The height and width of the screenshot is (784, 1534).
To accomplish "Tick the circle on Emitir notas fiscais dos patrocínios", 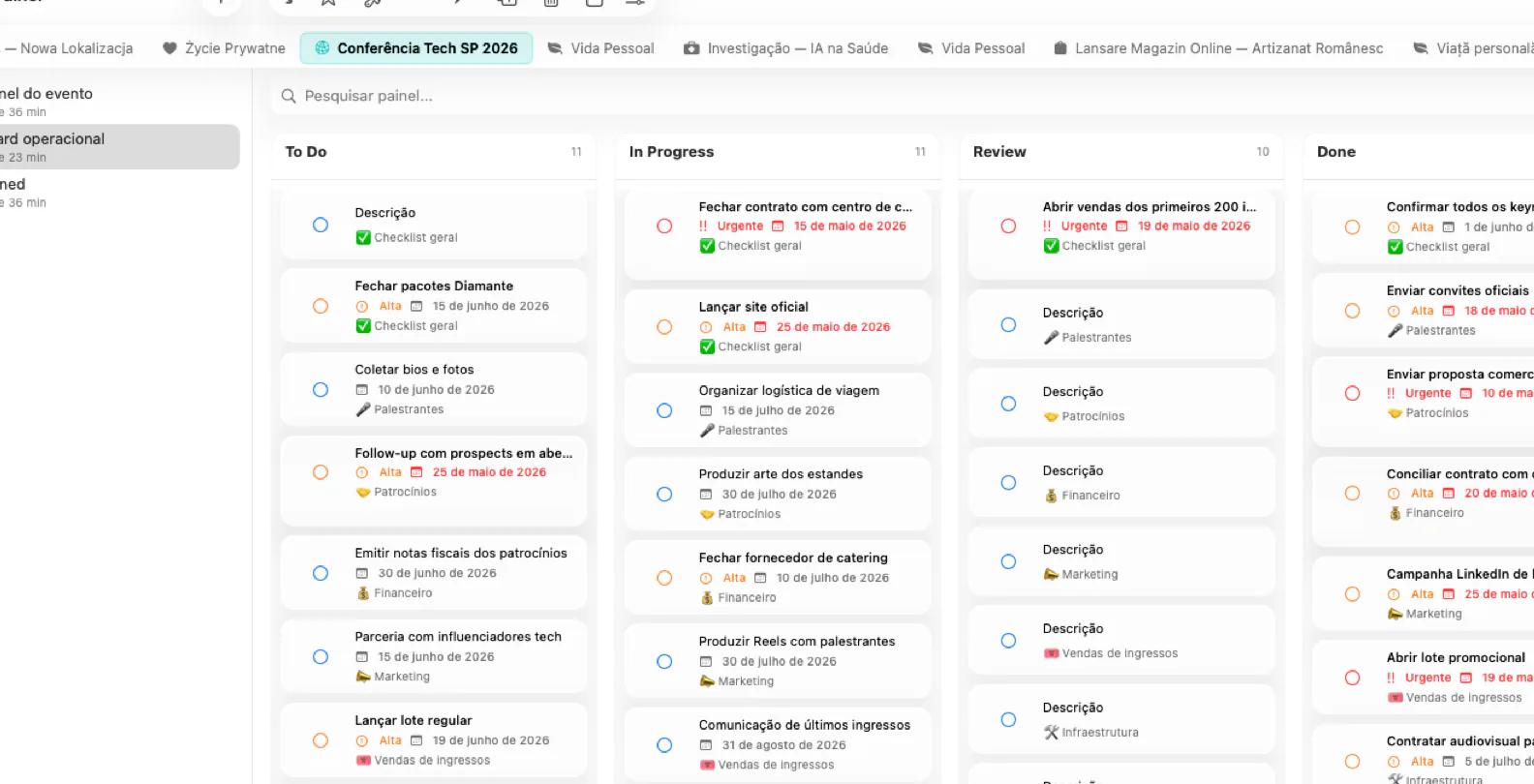I will tap(321, 573).
